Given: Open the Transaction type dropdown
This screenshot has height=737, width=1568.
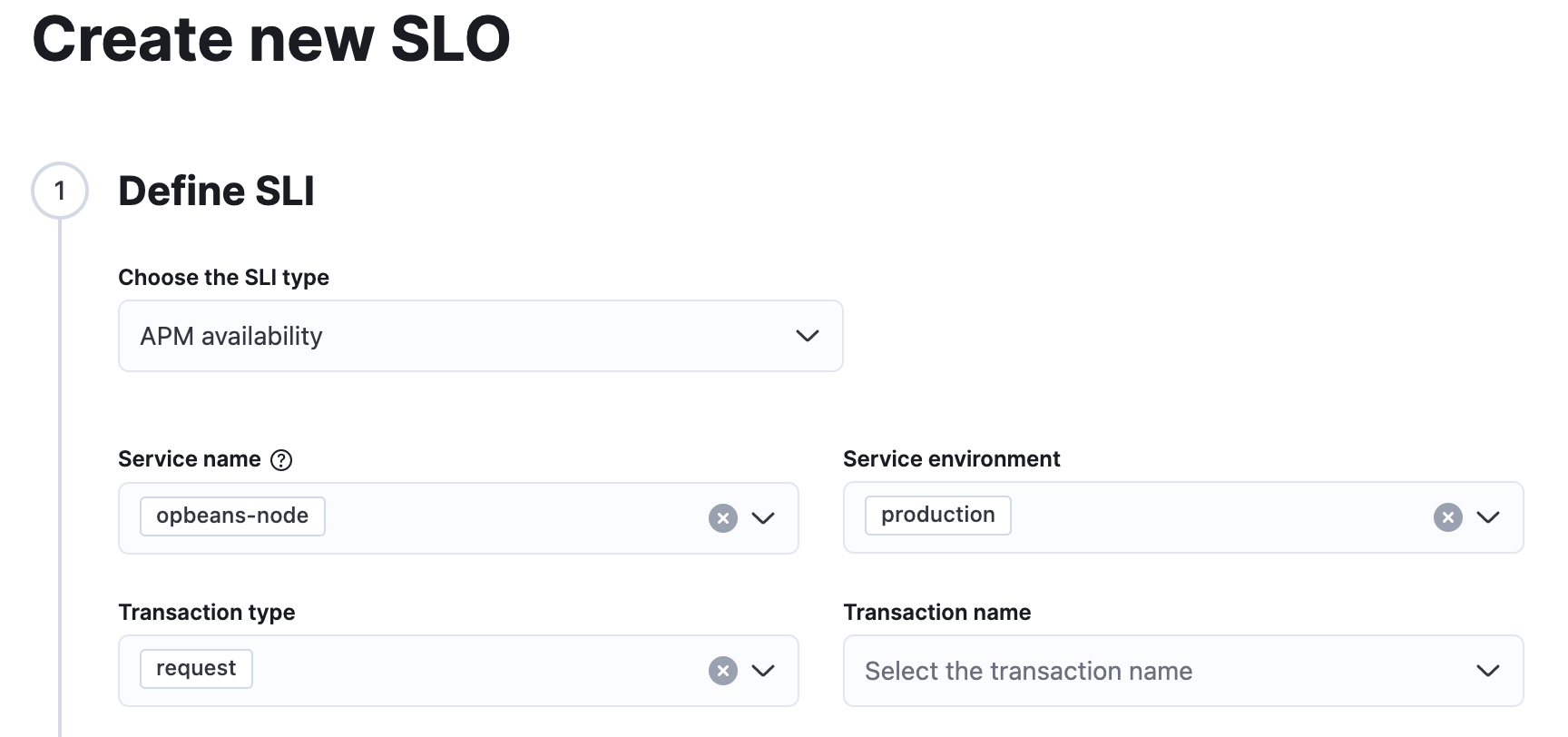Looking at the screenshot, I should pos(763,670).
